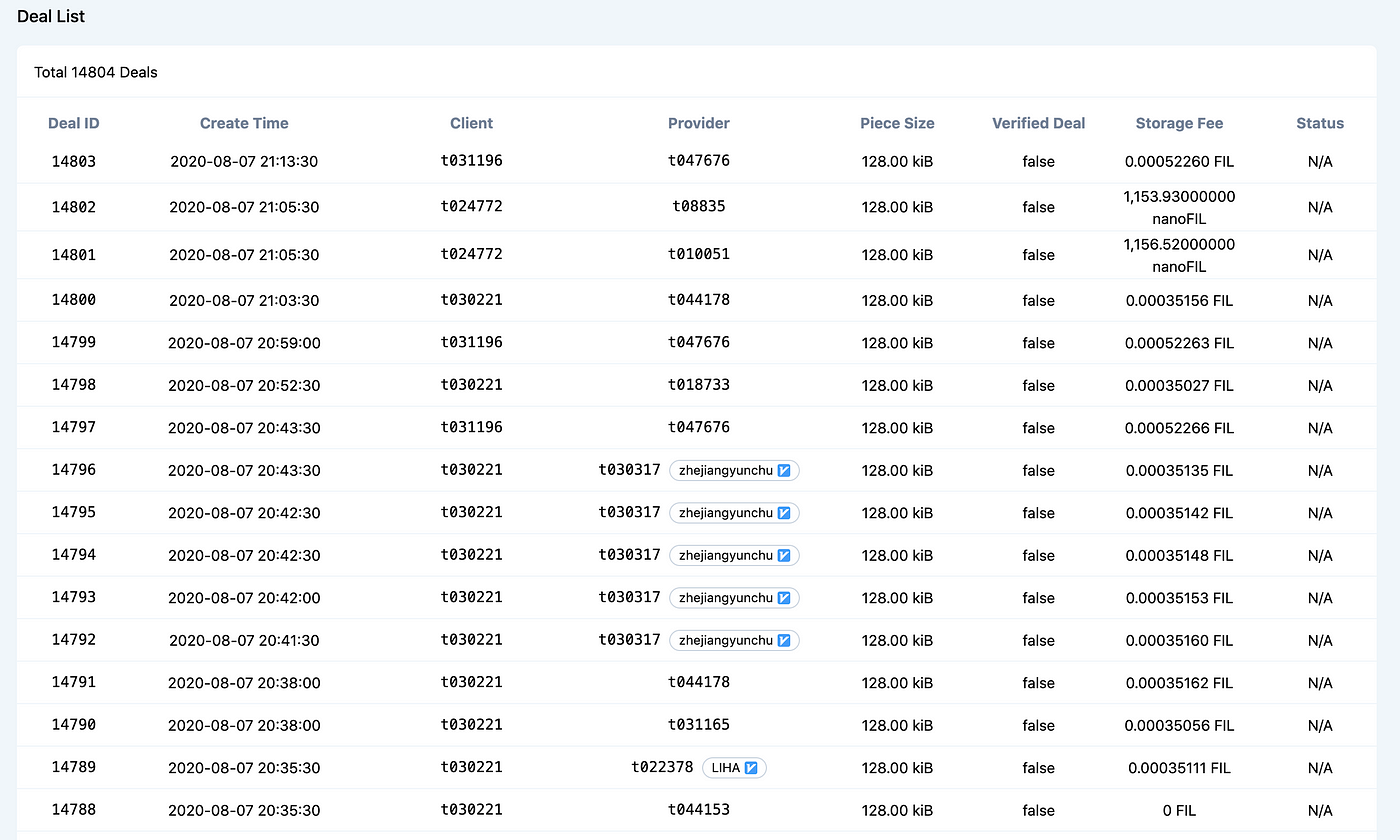The height and width of the screenshot is (840, 1400).
Task: Open deal ID 14797
Action: pos(74,427)
